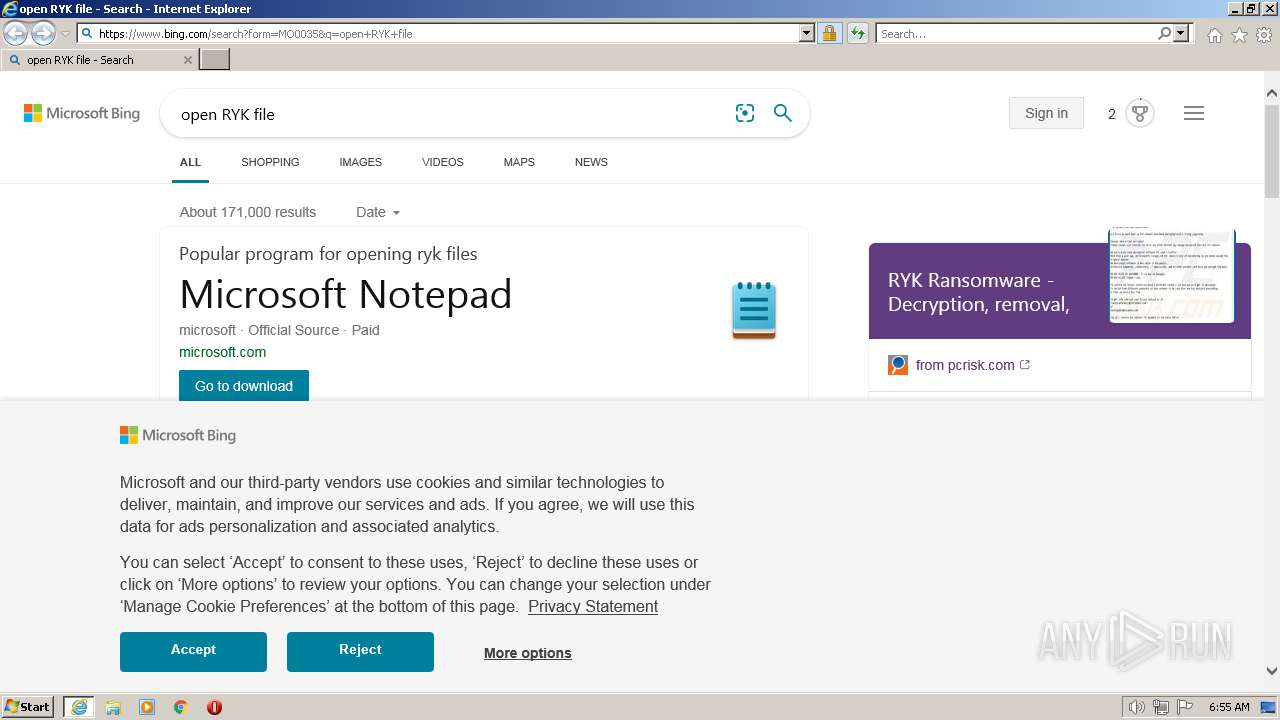Click the IE Back navigation button
Screen dimensions: 1280x720
pos(16,34)
